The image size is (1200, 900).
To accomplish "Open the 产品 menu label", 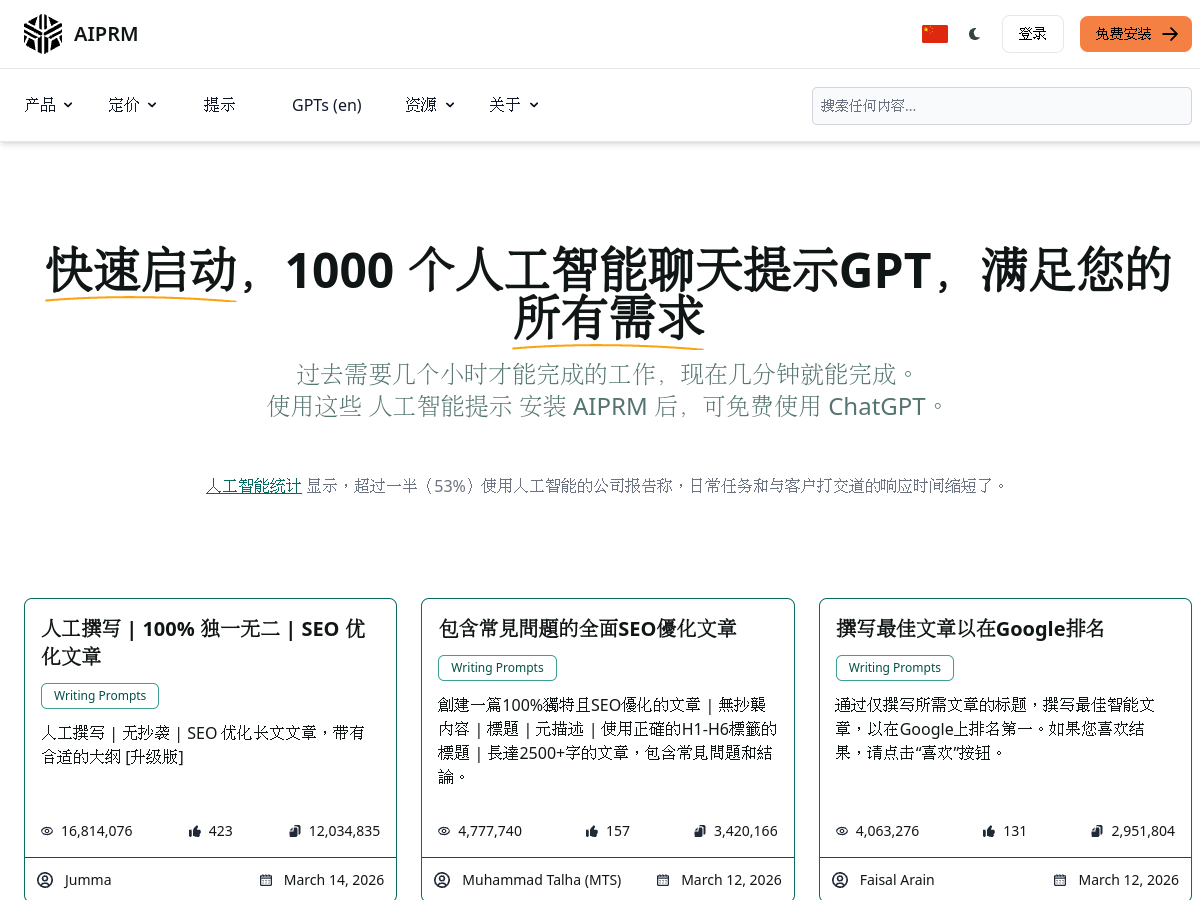I will 40,104.
